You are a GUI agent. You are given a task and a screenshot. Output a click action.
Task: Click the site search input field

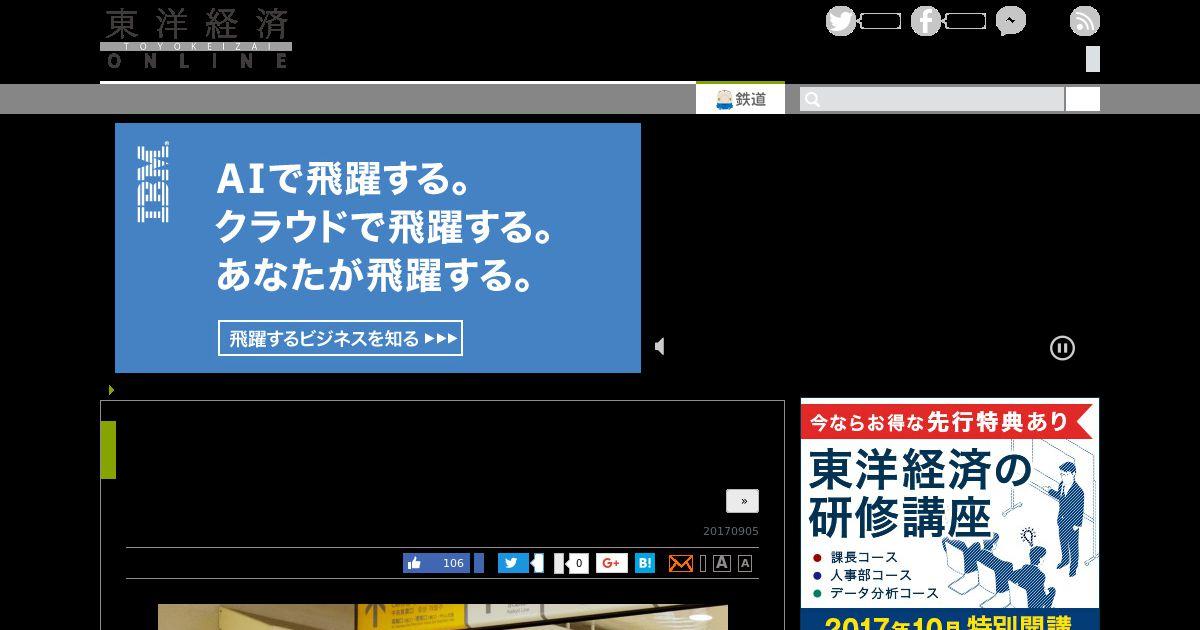pyautogui.click(x=932, y=99)
